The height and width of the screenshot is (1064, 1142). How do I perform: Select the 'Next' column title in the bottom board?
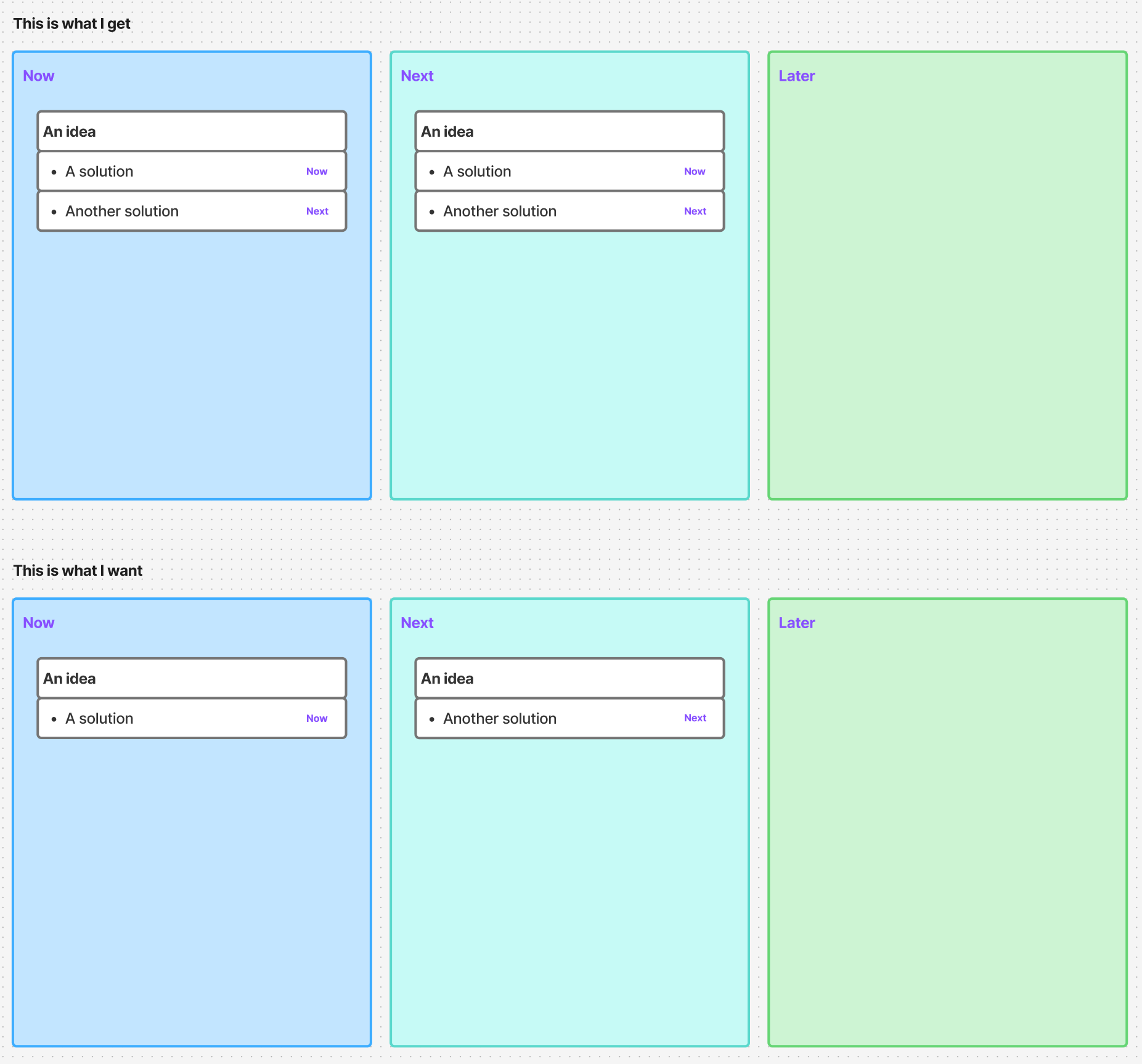tap(417, 623)
